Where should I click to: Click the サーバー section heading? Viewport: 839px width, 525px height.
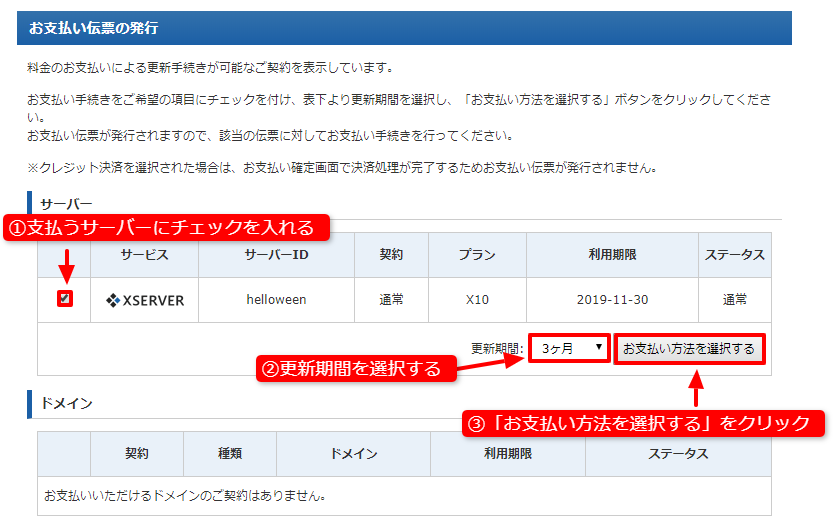tap(66, 203)
